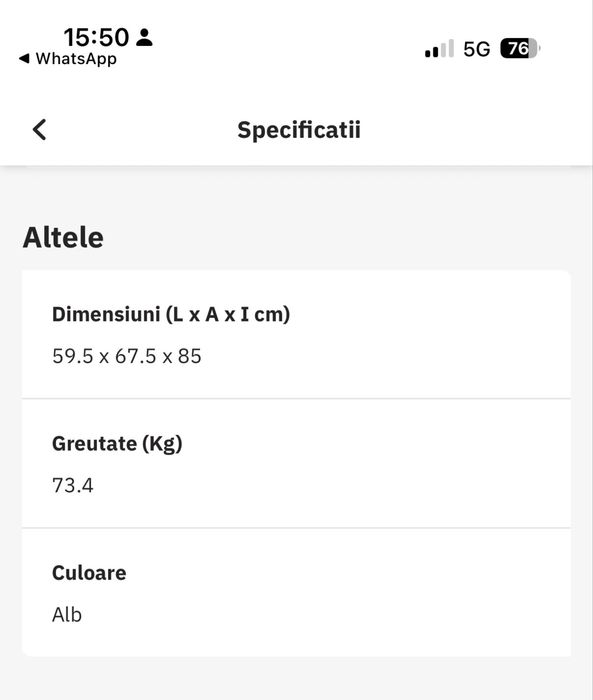This screenshot has height=700, width=593.
Task: Tap the 73.4 weight value
Action: pos(73,485)
